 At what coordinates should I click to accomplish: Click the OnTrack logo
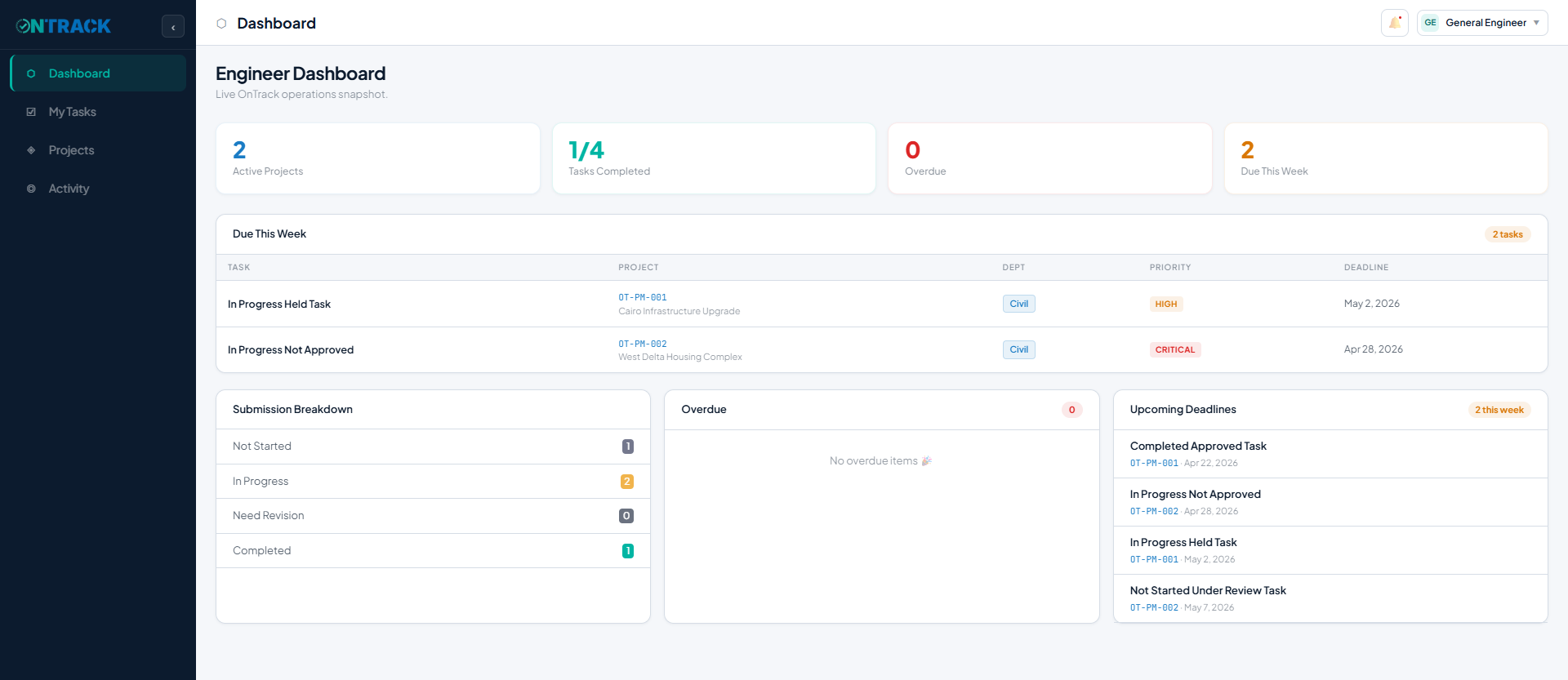64,26
